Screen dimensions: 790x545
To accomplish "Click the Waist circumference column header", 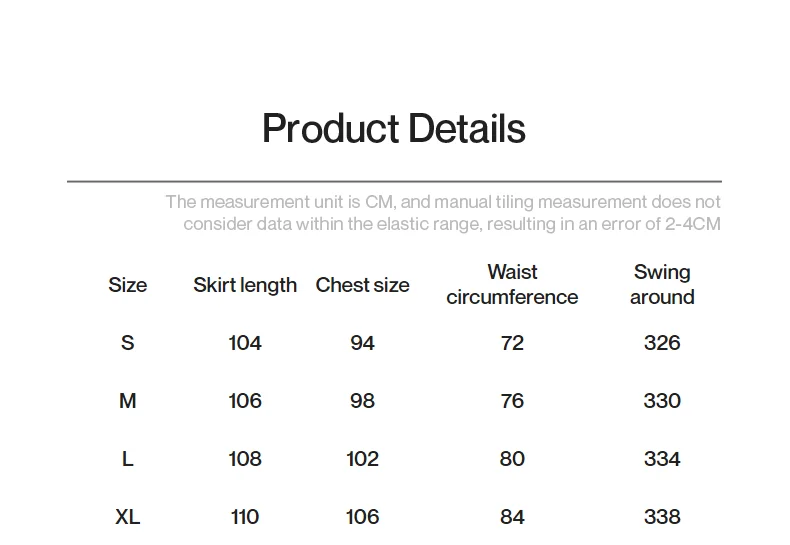I will [512, 285].
